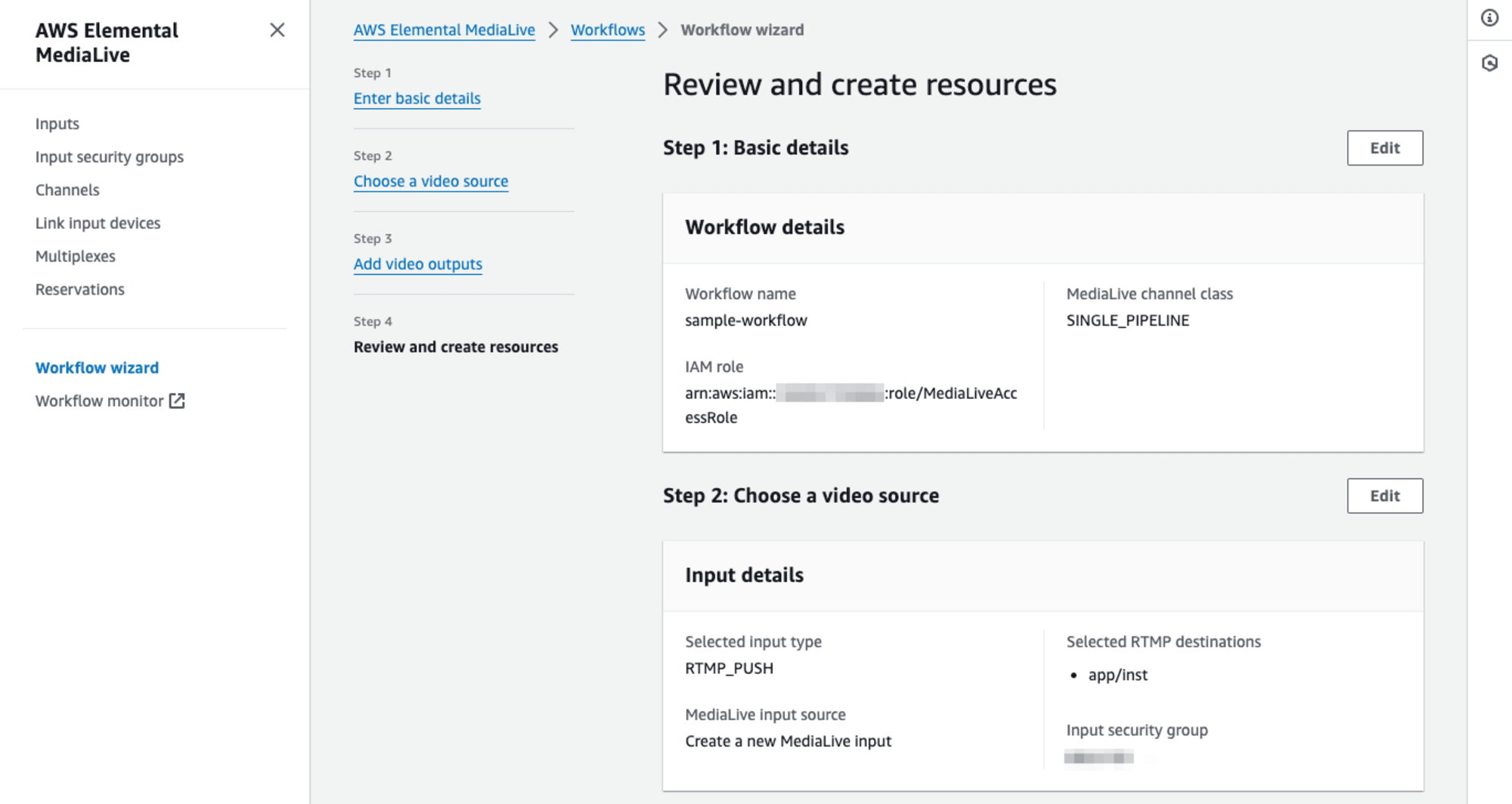The height and width of the screenshot is (804, 1512).
Task: Click the Workflow wizard breadcrumb text
Action: coord(742,30)
